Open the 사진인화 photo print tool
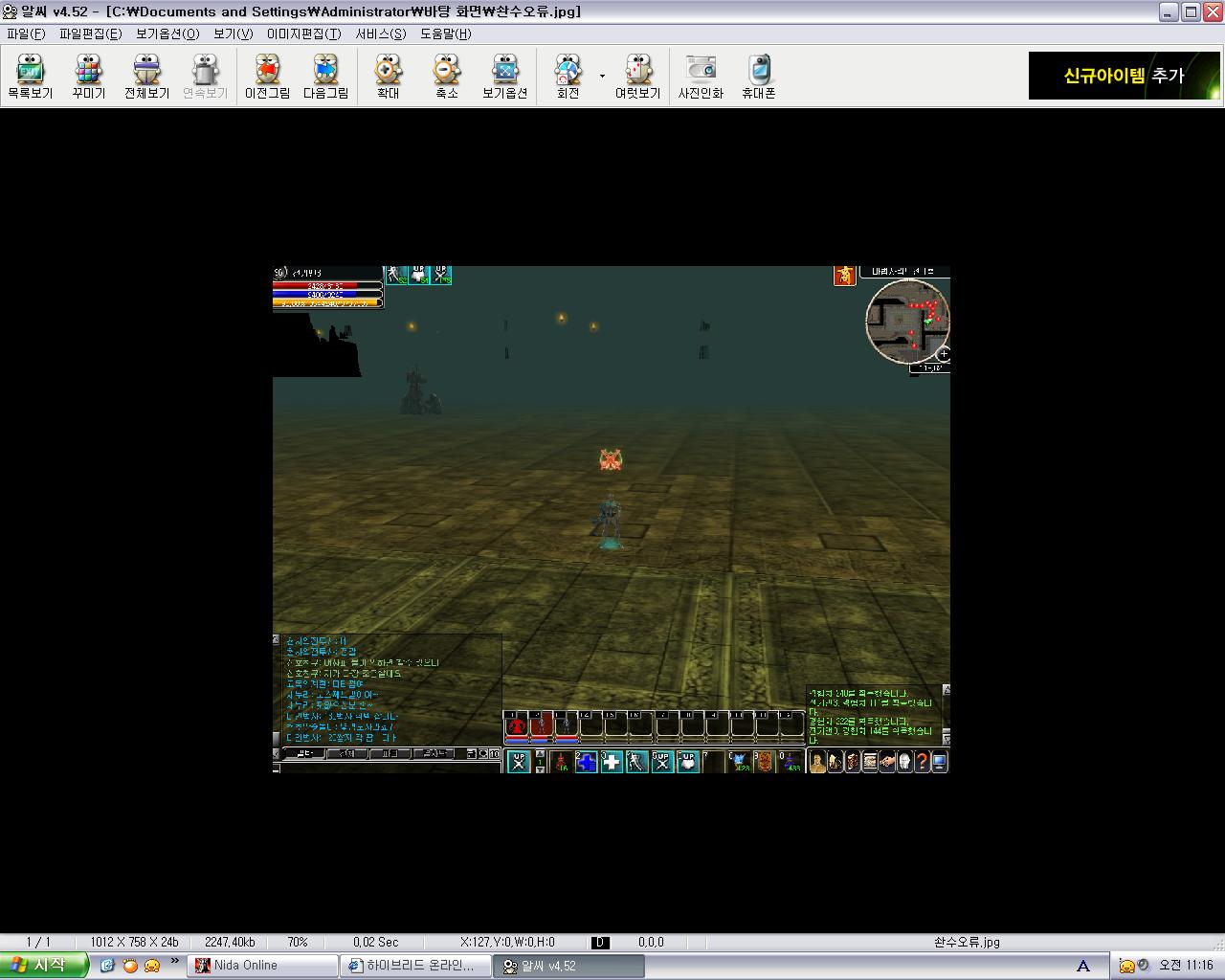 tap(701, 77)
